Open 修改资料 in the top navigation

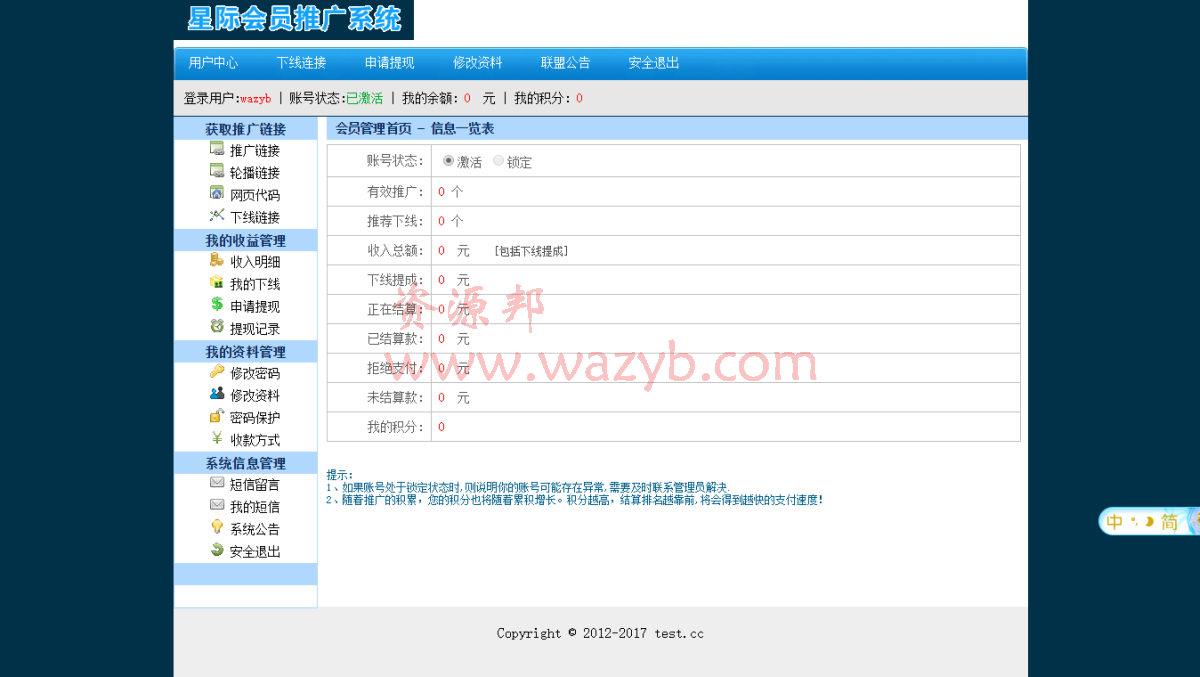477,62
